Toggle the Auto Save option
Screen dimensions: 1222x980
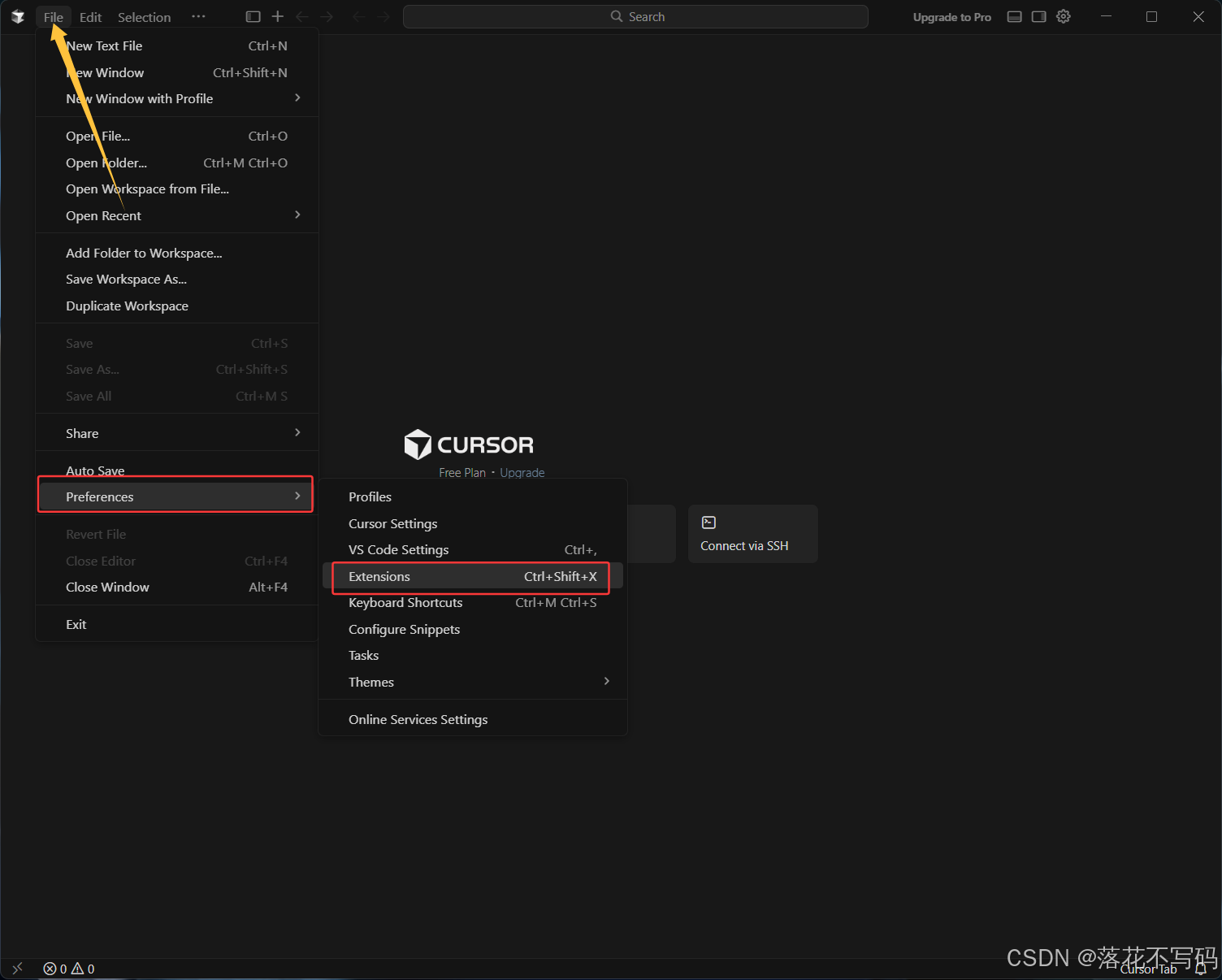[177, 470]
